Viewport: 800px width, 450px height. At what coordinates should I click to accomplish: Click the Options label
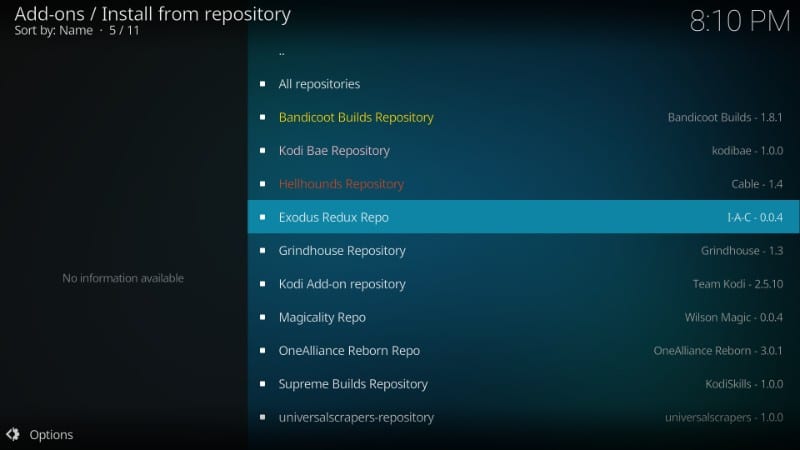(x=51, y=435)
